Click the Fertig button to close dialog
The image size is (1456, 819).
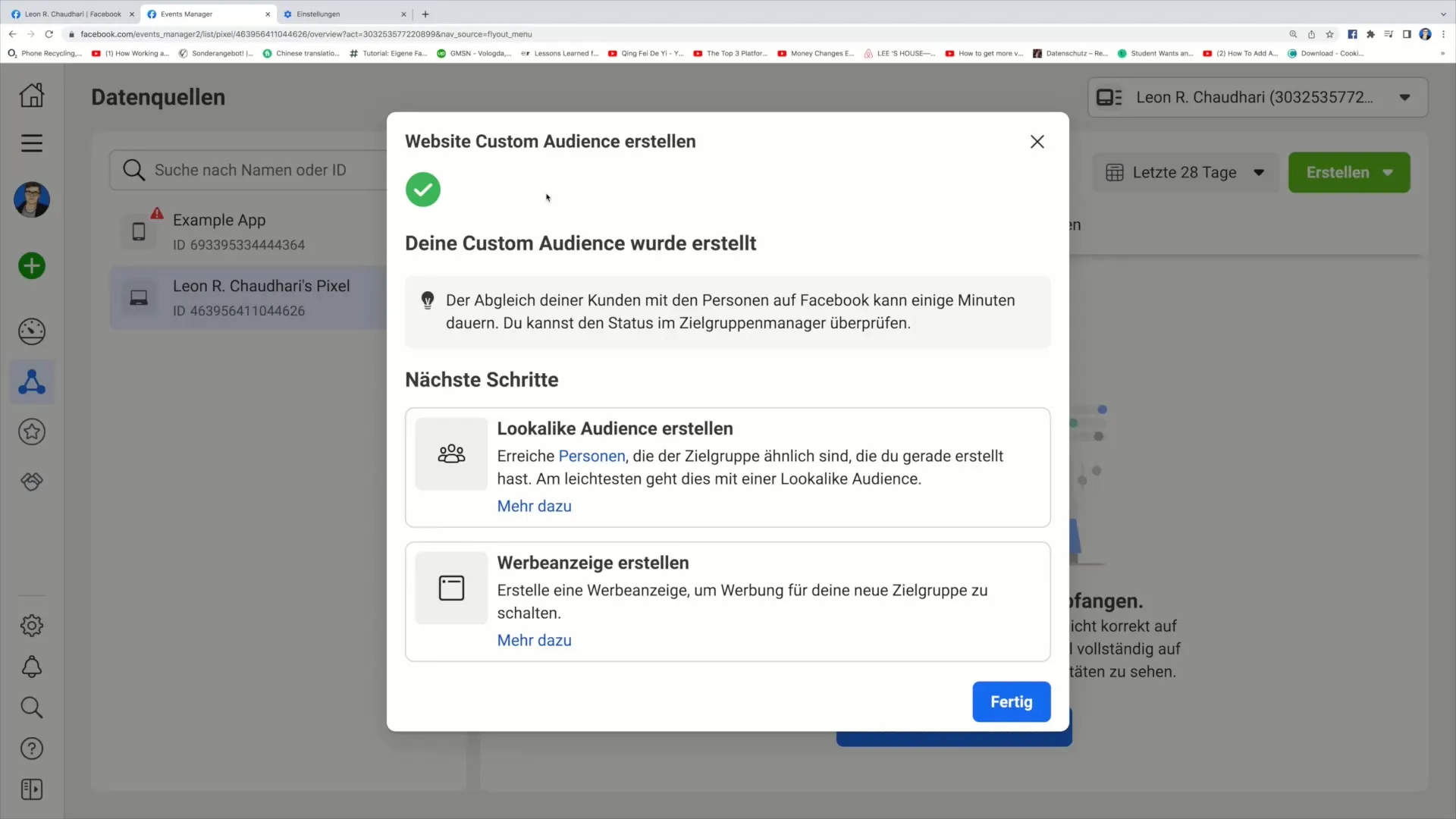point(1011,702)
